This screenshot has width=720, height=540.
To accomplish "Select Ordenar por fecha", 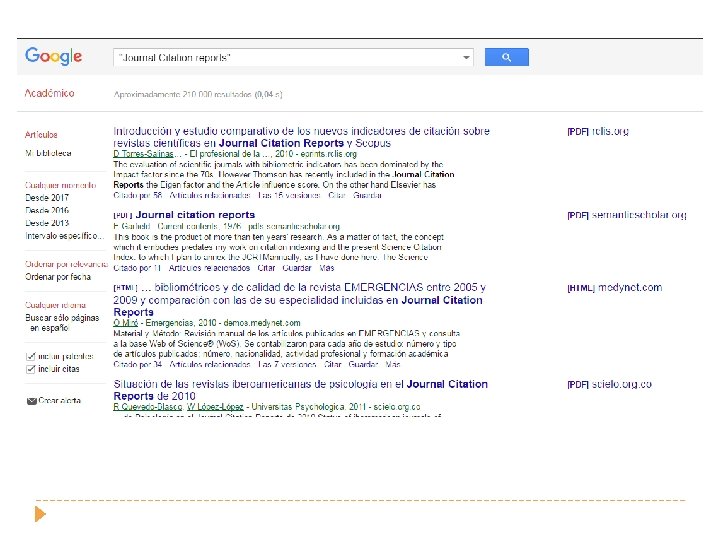I will coord(58,277).
